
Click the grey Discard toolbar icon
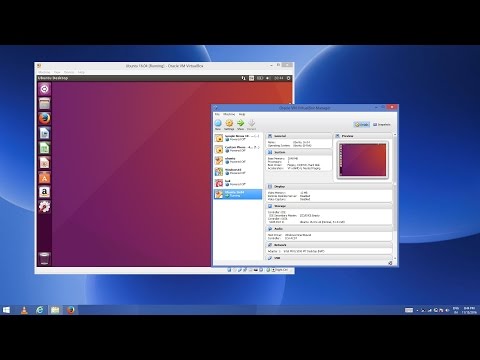tap(252, 125)
